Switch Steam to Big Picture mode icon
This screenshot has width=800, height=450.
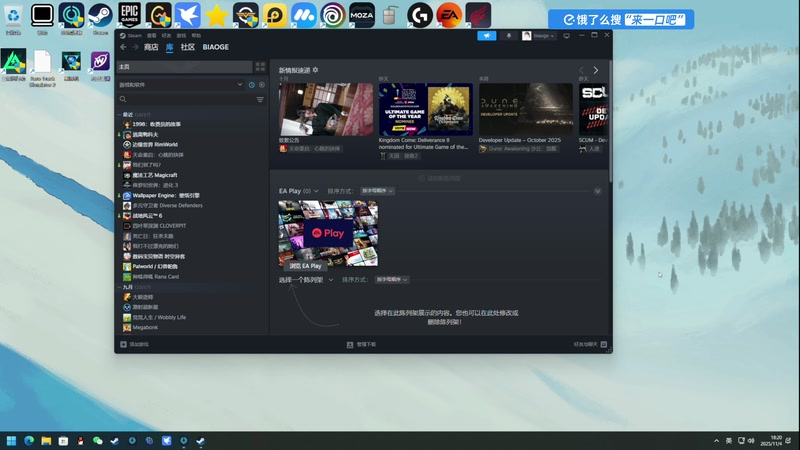[566, 36]
